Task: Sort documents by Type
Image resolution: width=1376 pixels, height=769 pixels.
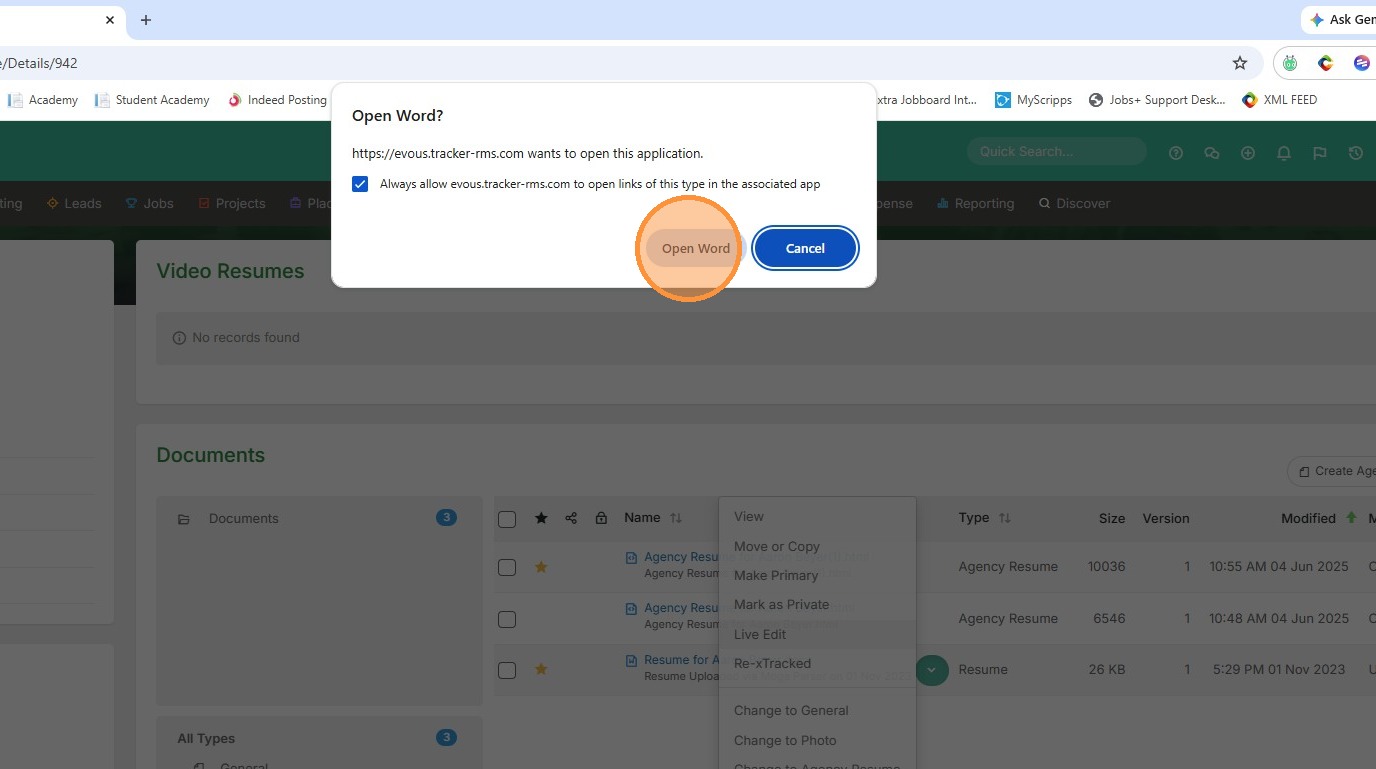Action: point(984,518)
